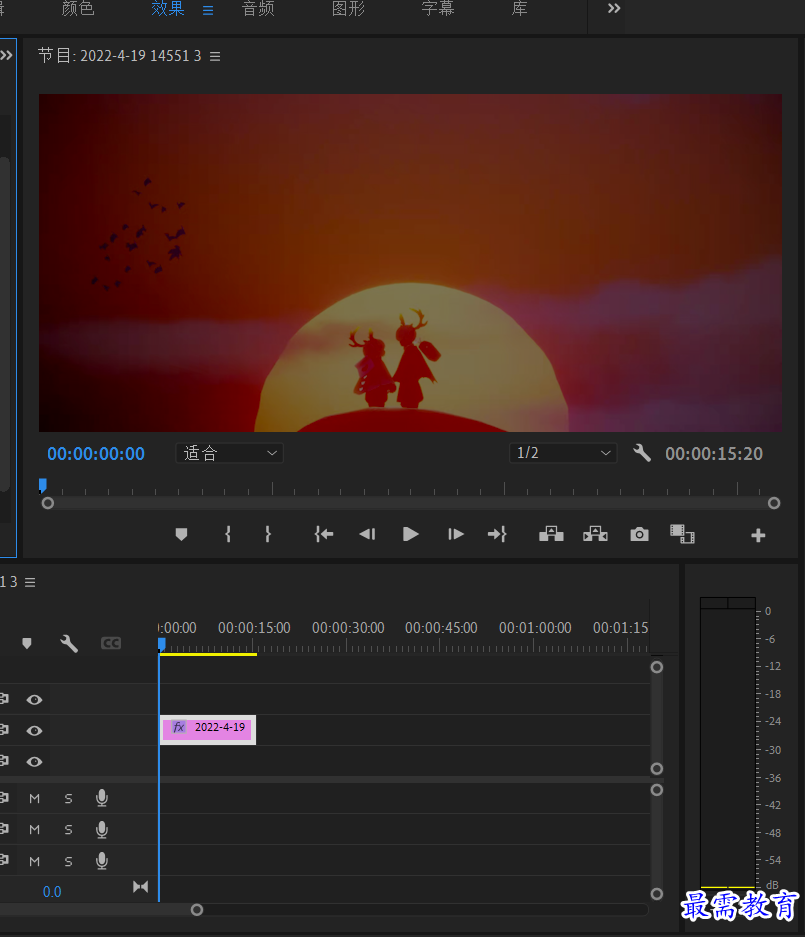Click the audio meter left channel solo box
805x937 pixels.
714,603
